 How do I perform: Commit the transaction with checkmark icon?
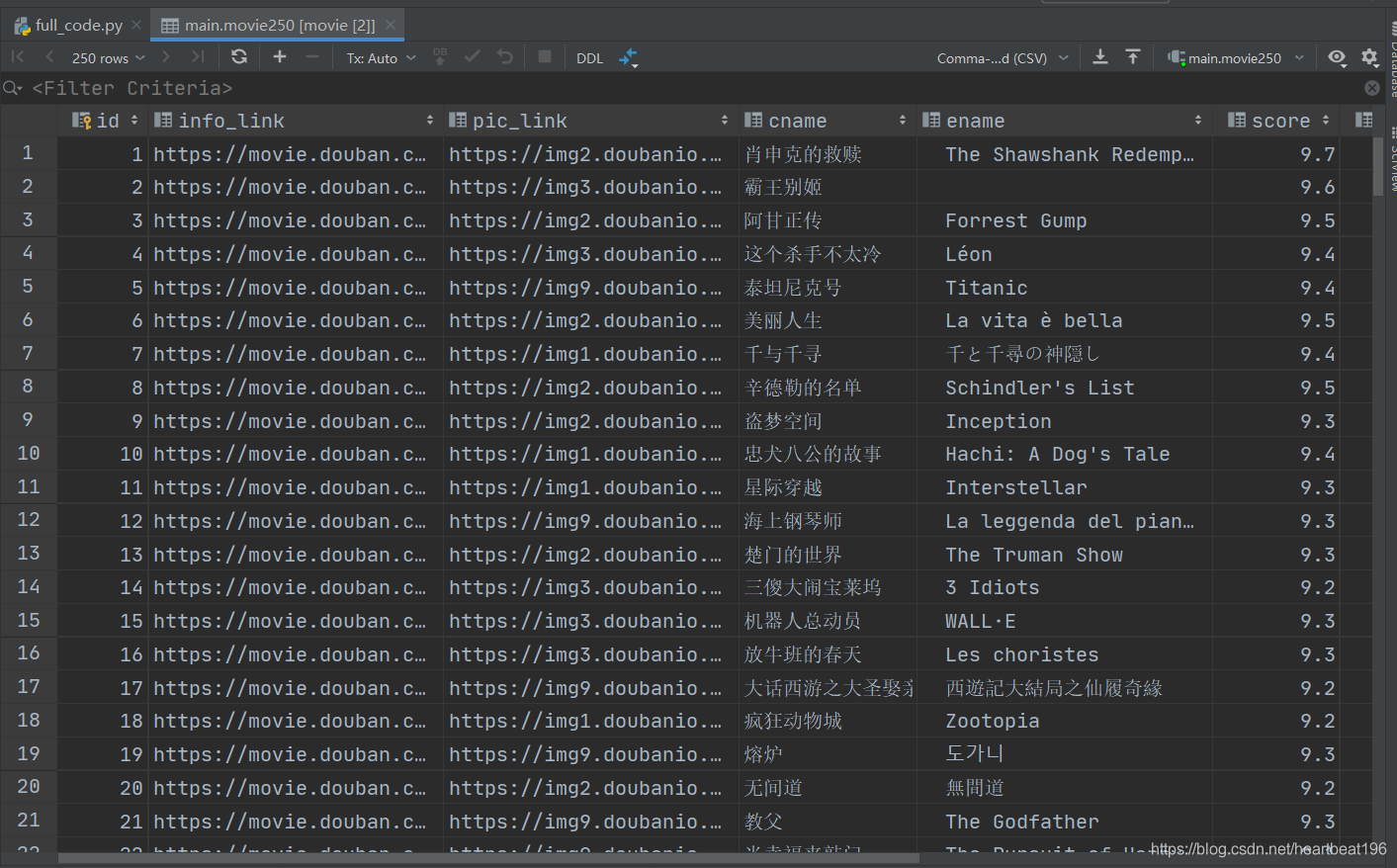[x=473, y=57]
